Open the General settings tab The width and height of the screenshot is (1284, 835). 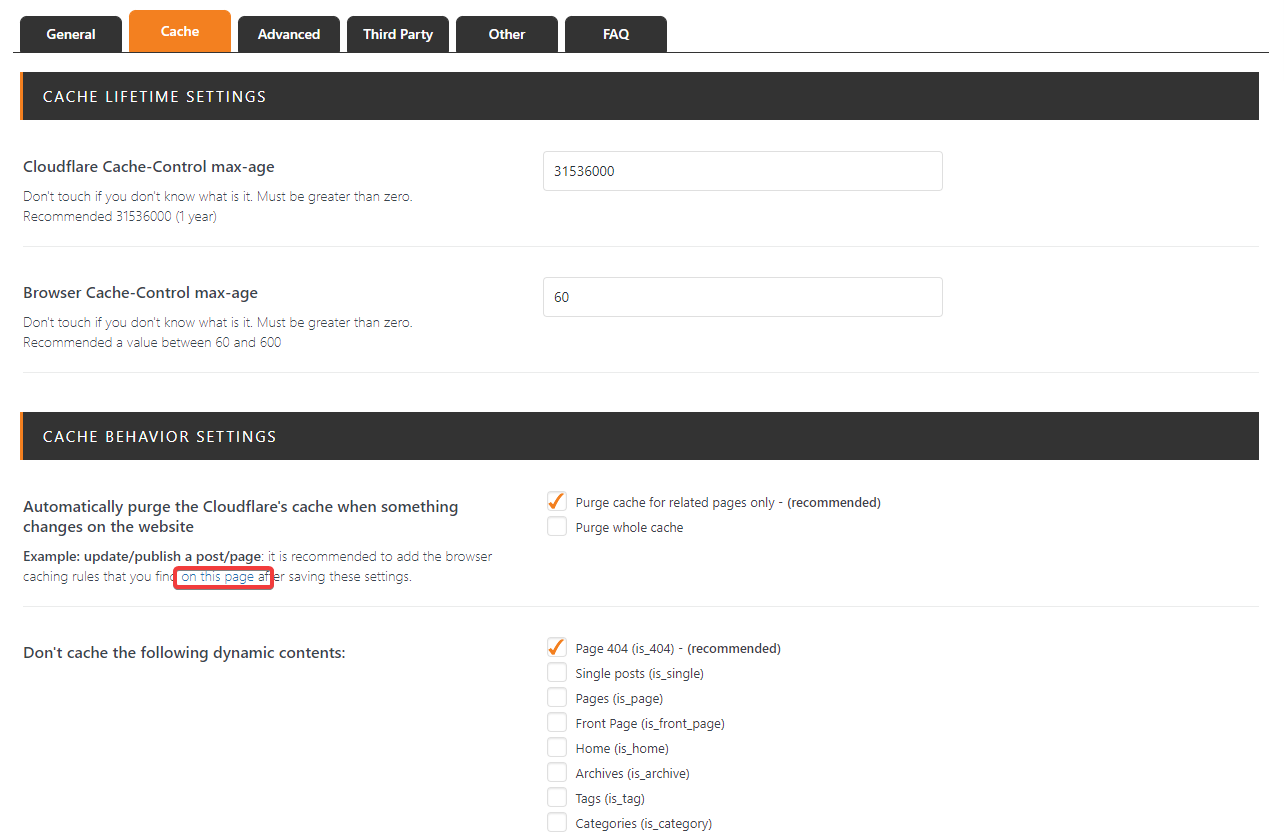click(71, 34)
